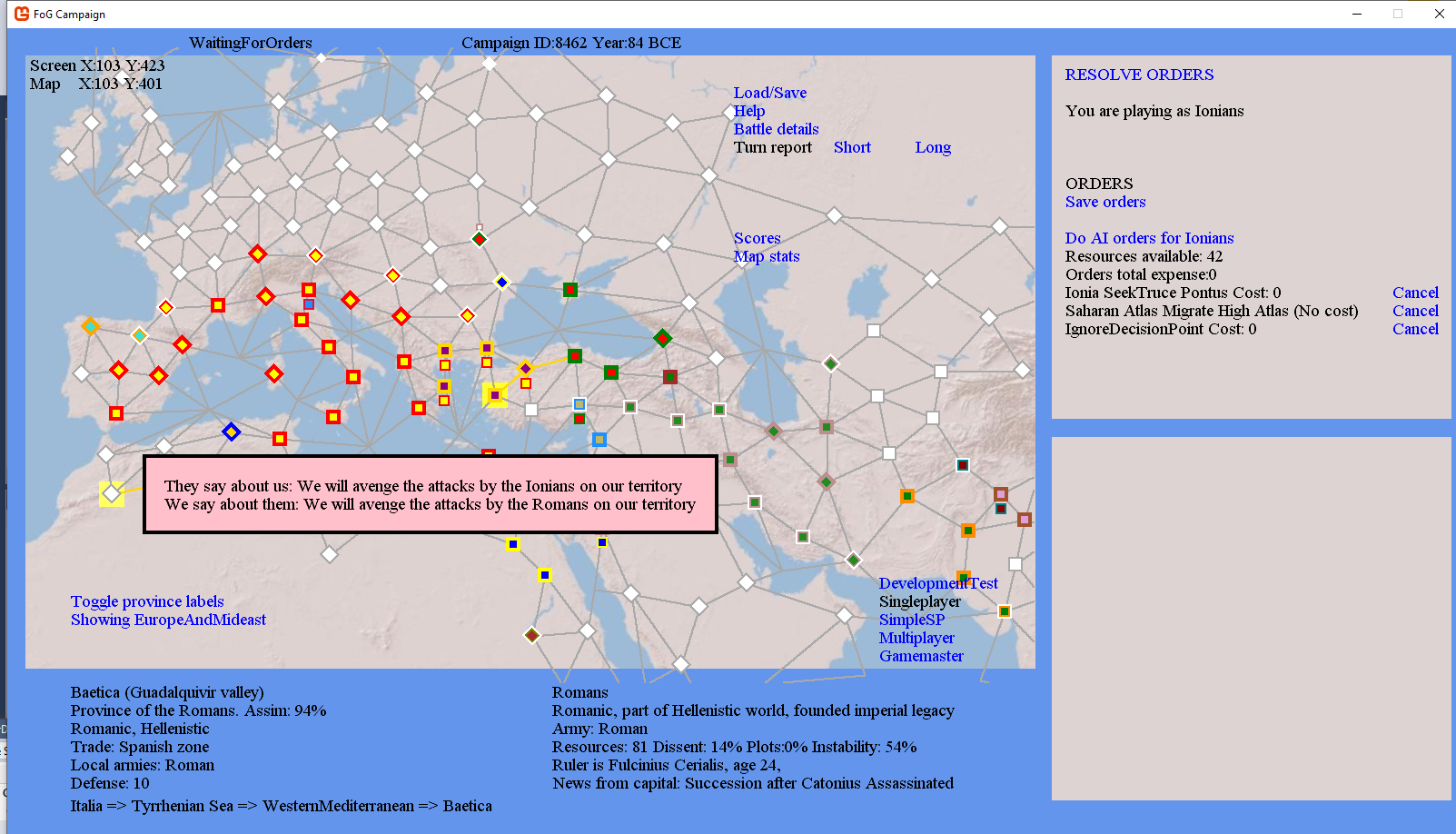This screenshot has height=834, width=1456.
Task: Cancel the Ionia SeekTruce Pontus order
Action: (x=1415, y=293)
